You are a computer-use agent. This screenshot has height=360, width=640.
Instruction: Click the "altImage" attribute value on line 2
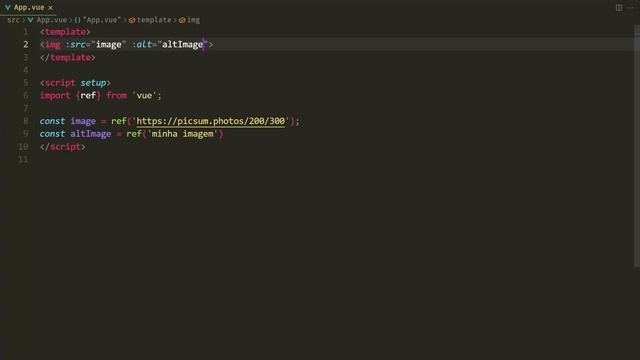pyautogui.click(x=182, y=44)
